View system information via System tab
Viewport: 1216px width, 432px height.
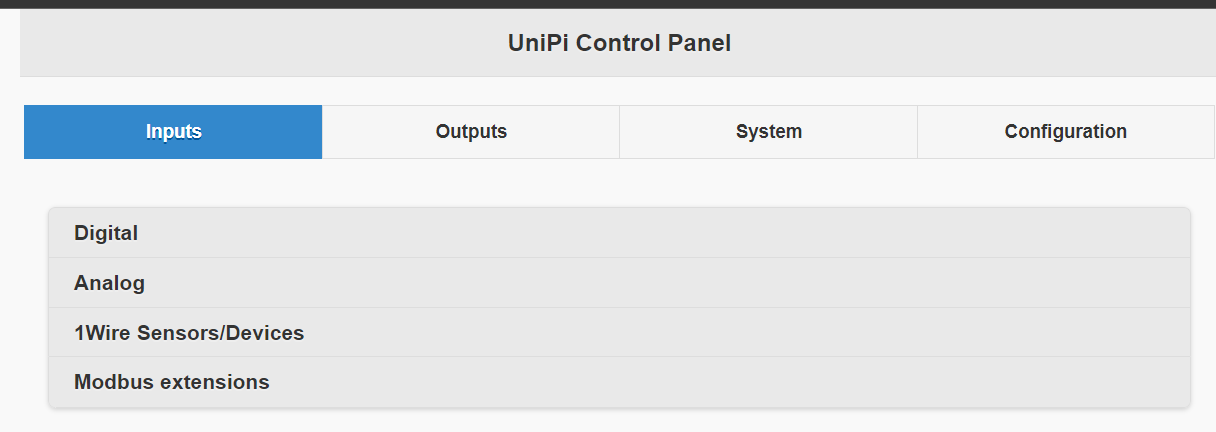click(x=768, y=132)
